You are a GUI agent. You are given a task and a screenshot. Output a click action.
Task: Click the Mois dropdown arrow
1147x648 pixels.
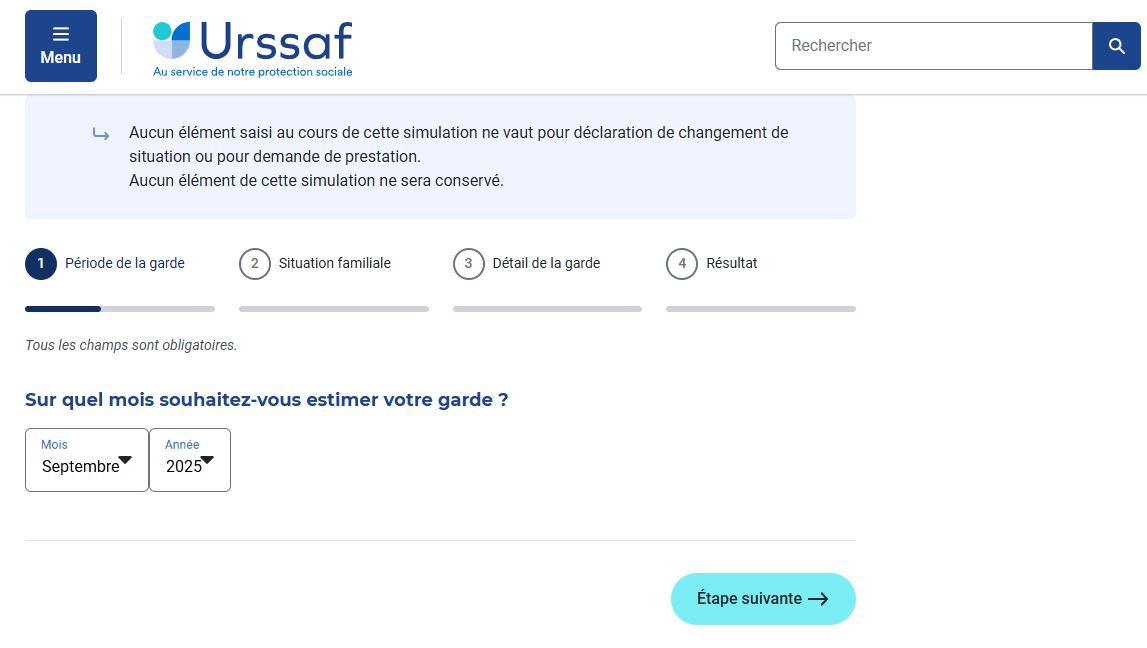(125, 460)
